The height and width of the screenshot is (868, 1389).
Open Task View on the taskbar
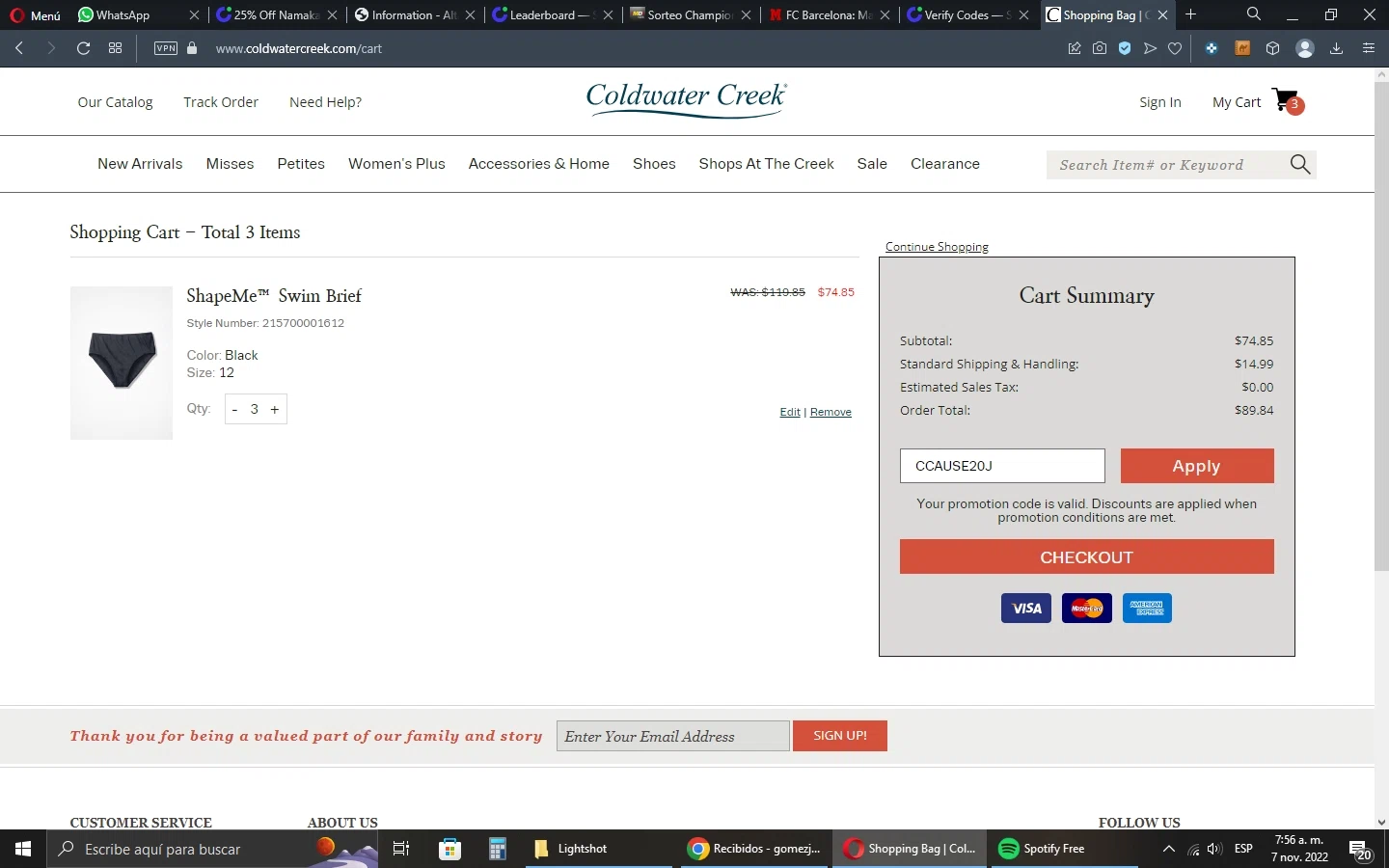pyautogui.click(x=401, y=849)
